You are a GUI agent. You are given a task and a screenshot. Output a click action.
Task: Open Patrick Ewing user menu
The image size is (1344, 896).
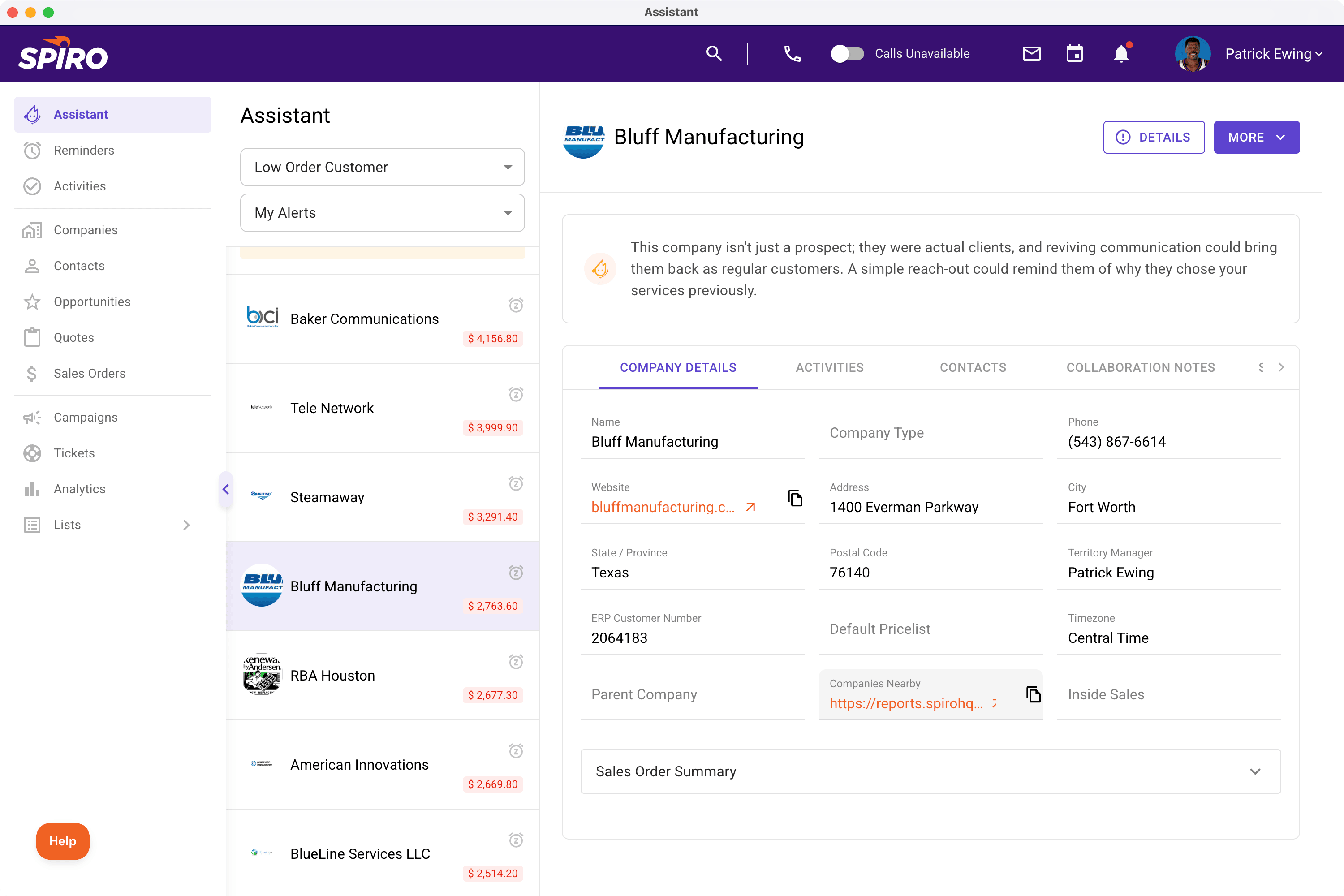[x=1274, y=54]
